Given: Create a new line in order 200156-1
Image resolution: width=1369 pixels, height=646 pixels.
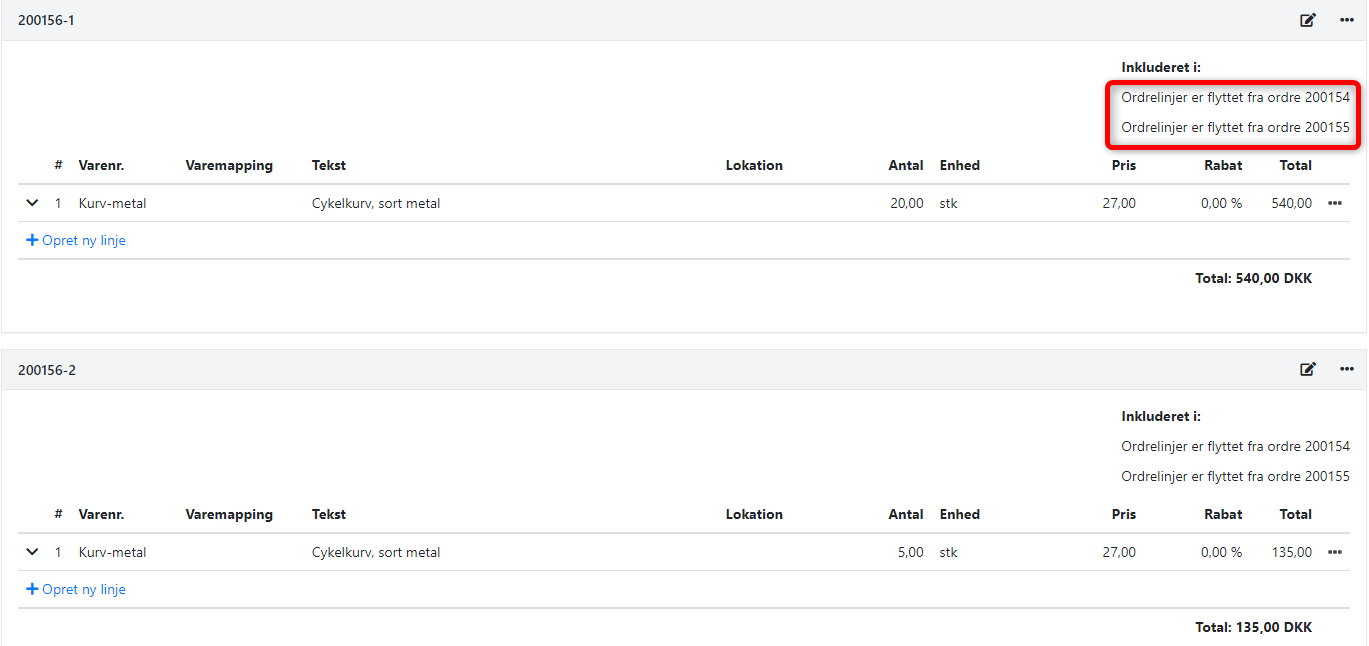Looking at the screenshot, I should 76,240.
